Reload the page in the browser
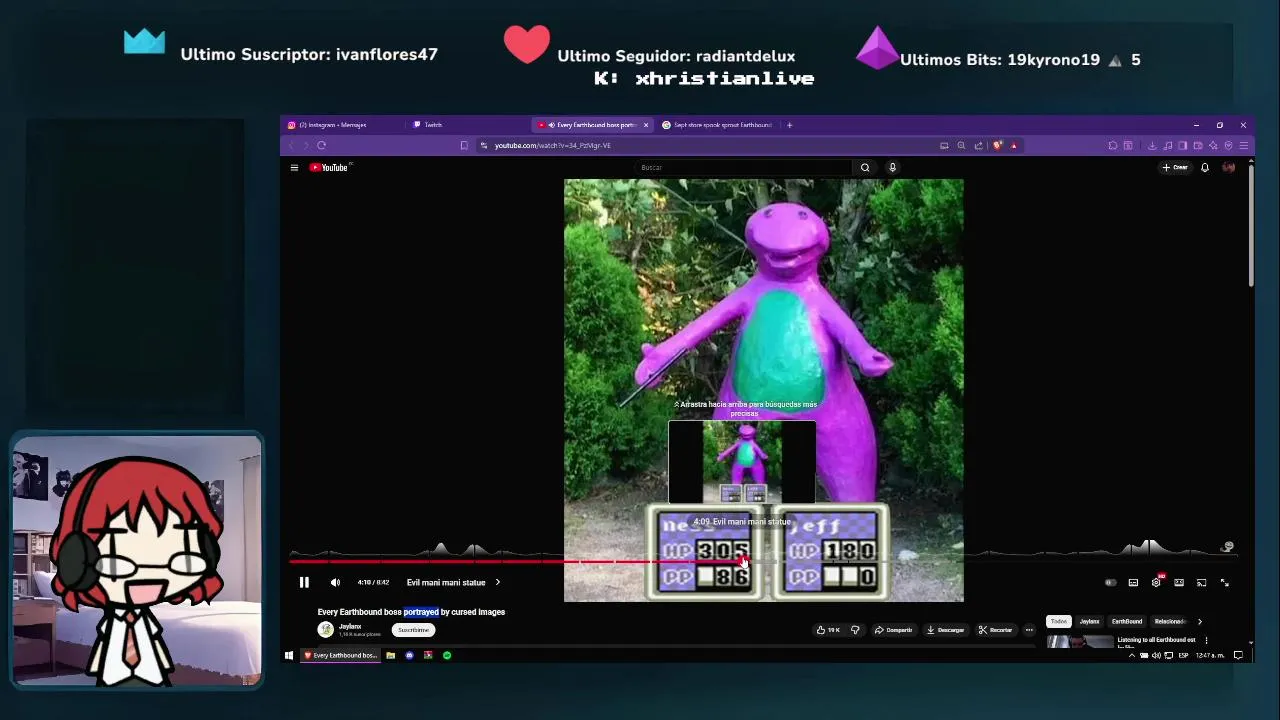 coord(321,145)
